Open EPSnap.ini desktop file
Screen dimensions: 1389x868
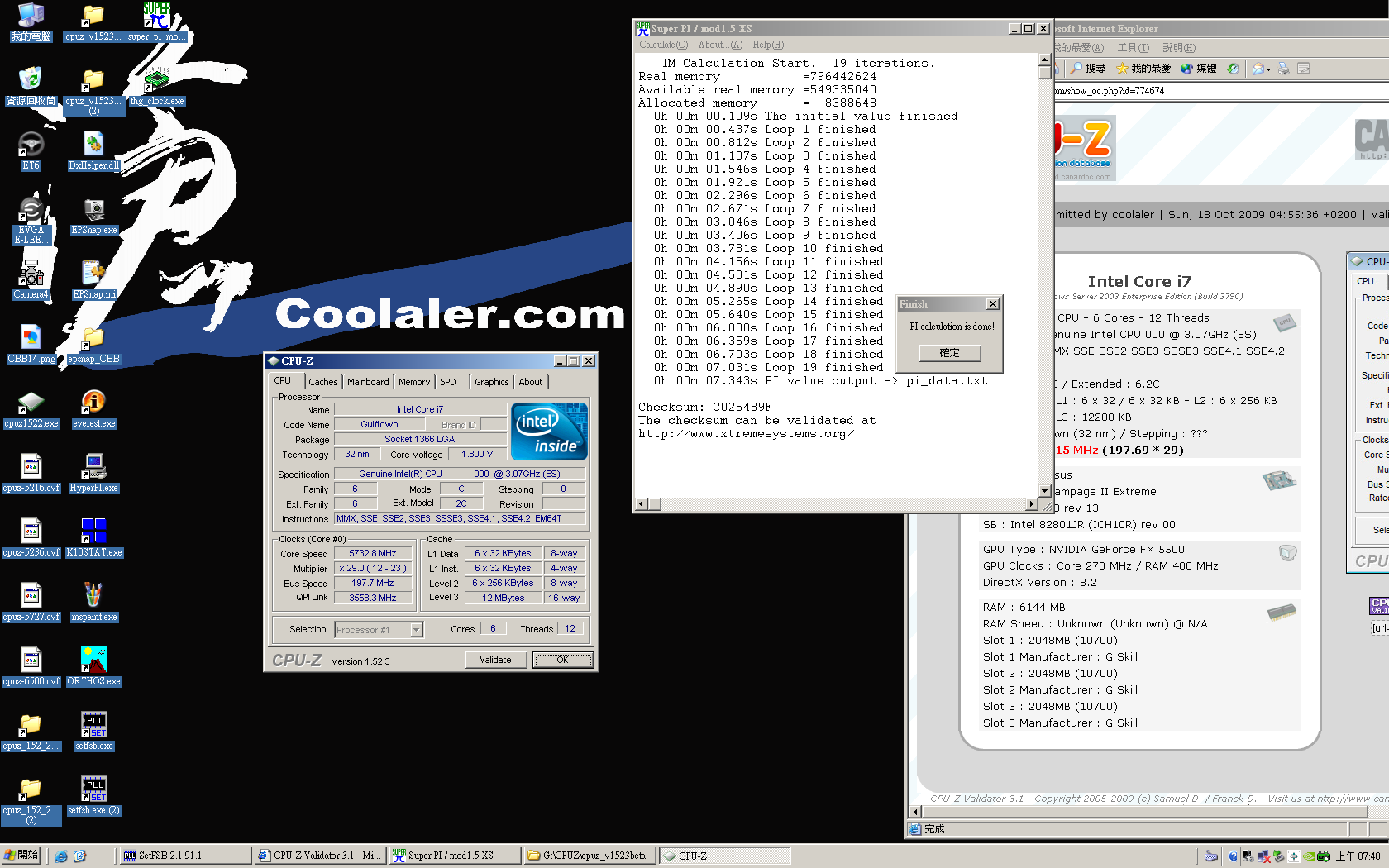[94, 280]
